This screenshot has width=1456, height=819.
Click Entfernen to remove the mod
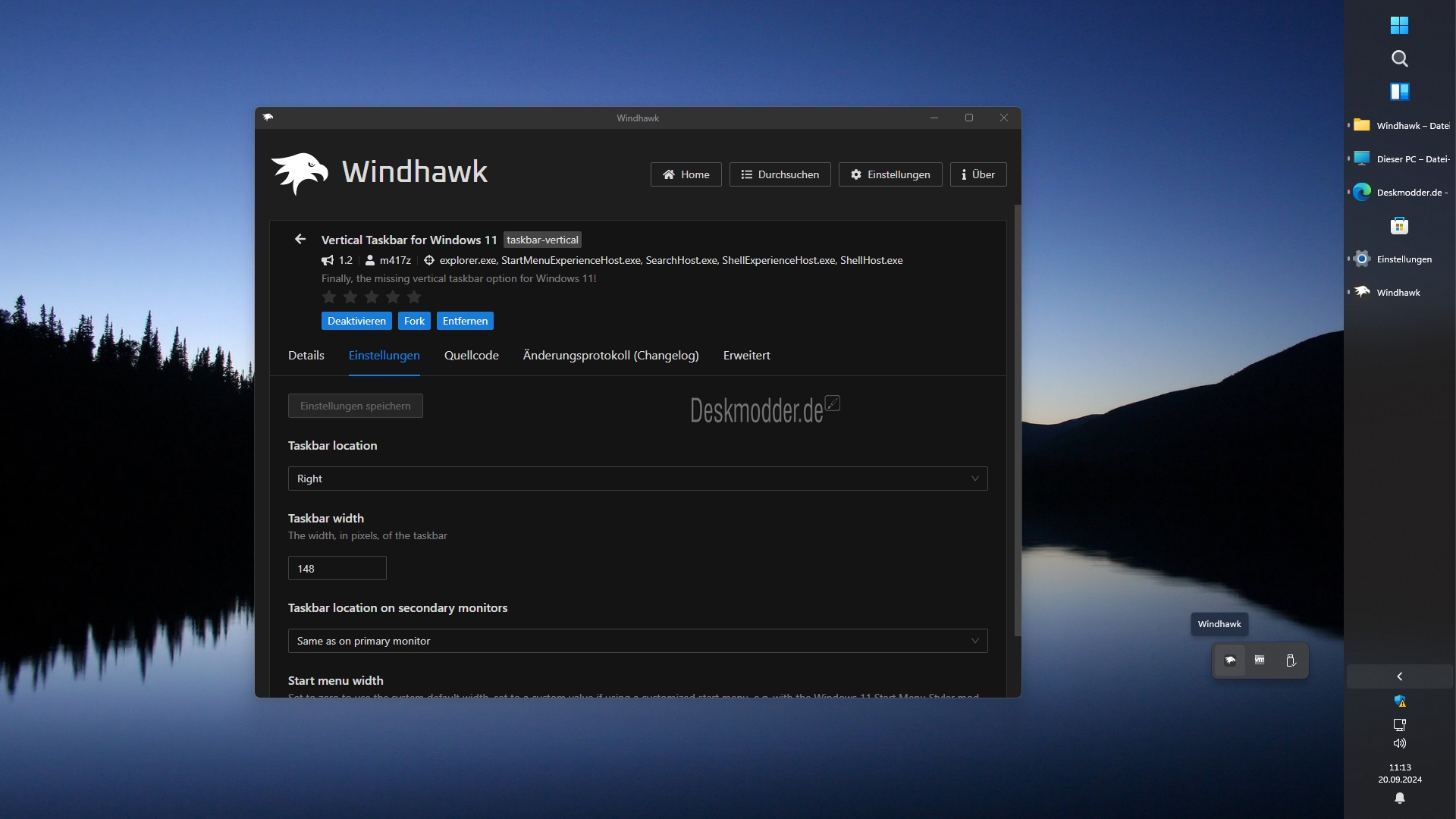pos(465,321)
